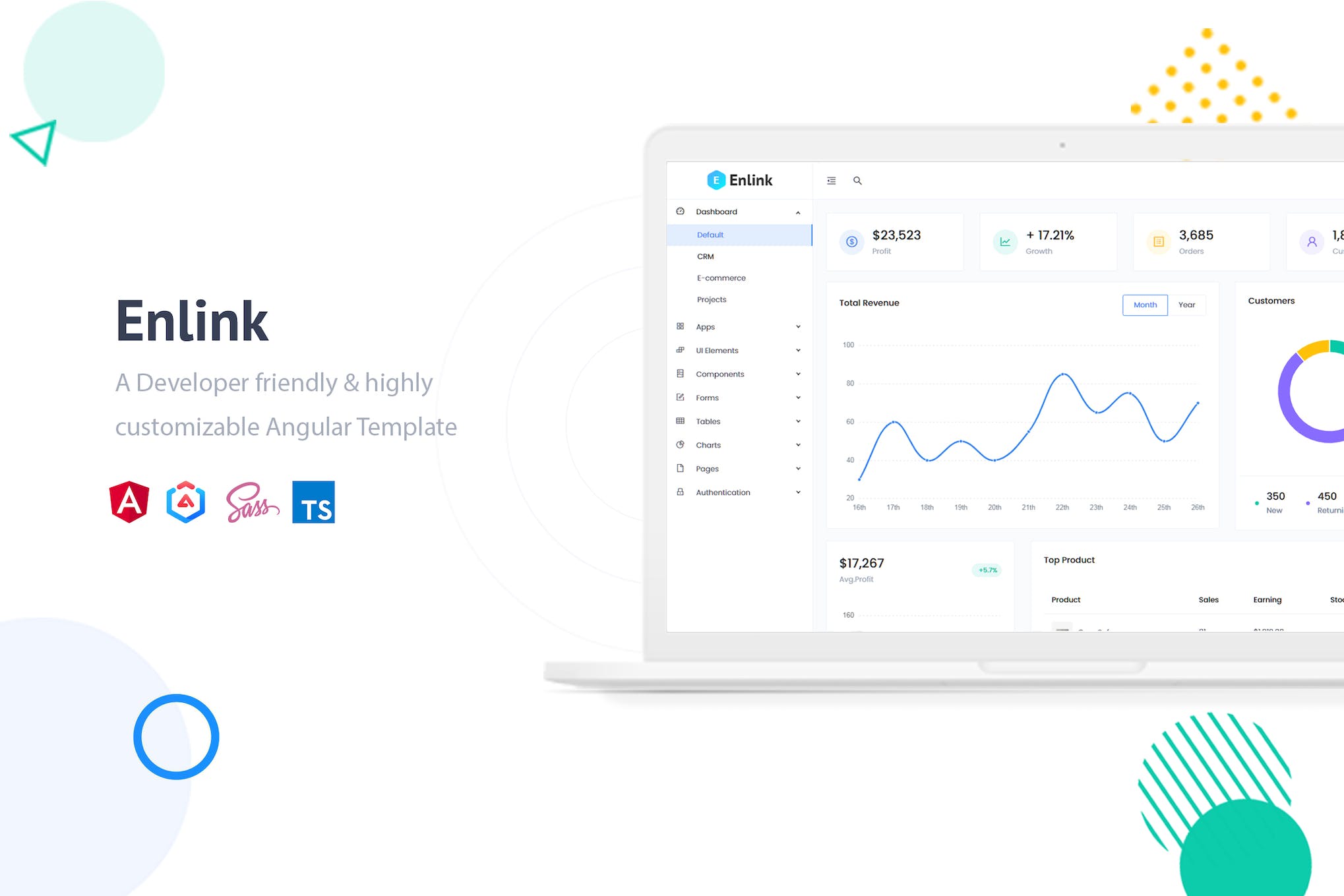Image resolution: width=1344 pixels, height=896 pixels.
Task: Click the Tables navigation icon
Action: [x=680, y=420]
